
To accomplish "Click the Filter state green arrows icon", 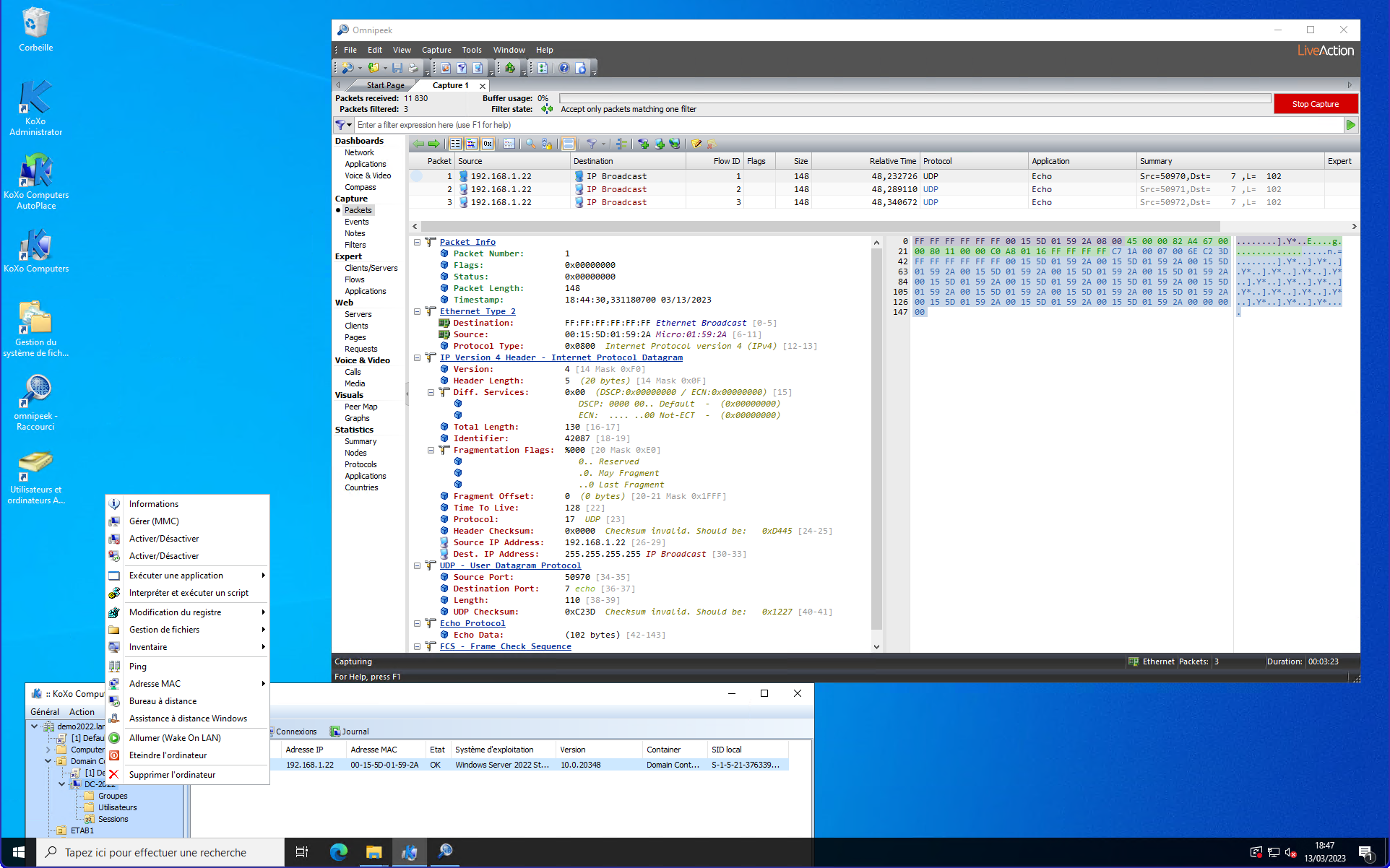I will [547, 109].
